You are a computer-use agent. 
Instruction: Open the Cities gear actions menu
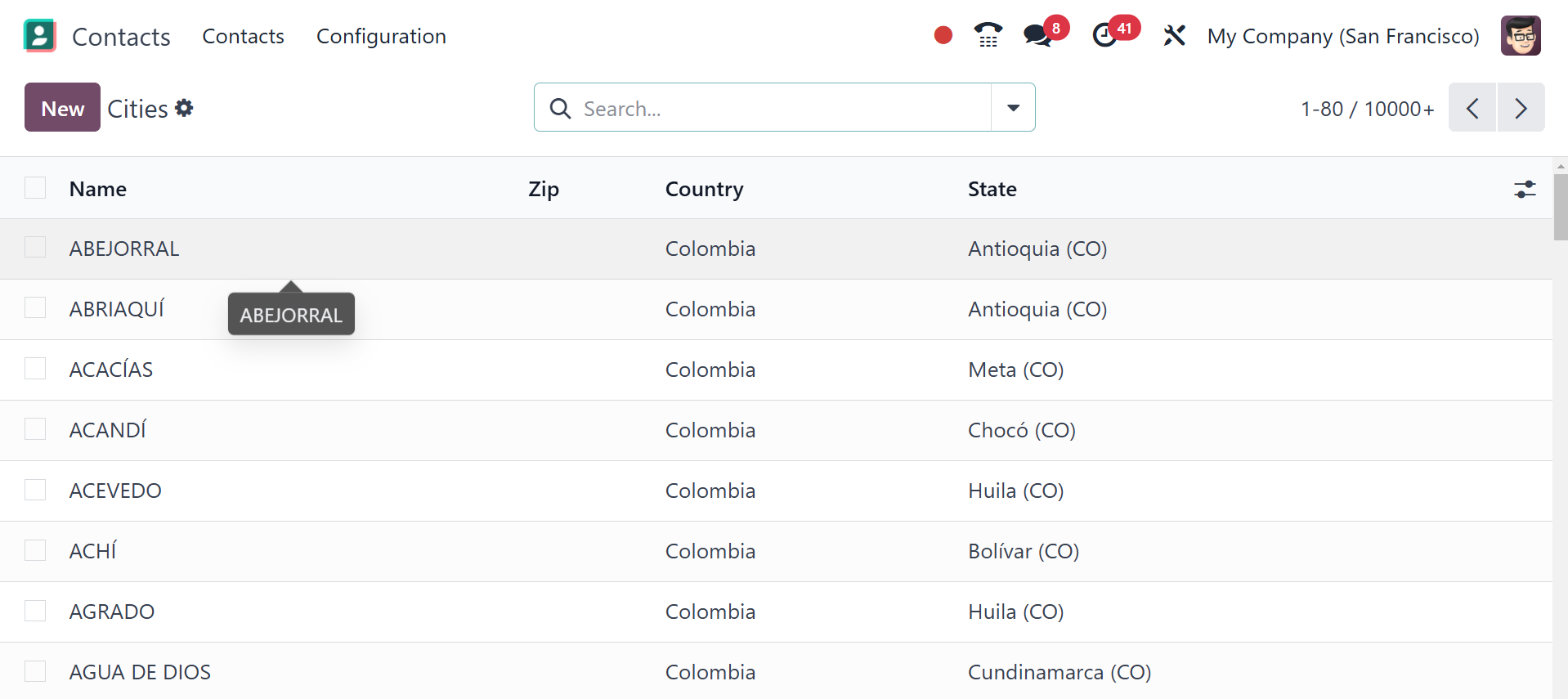[x=185, y=108]
